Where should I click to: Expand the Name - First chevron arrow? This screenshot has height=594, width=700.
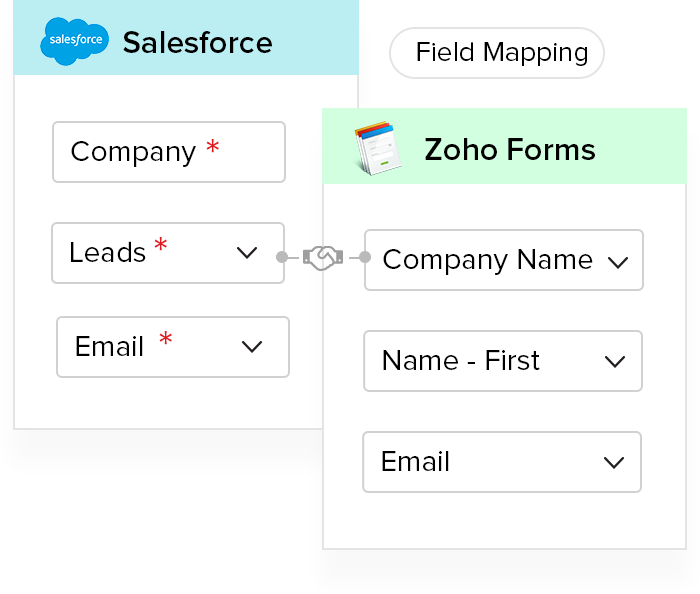click(615, 361)
